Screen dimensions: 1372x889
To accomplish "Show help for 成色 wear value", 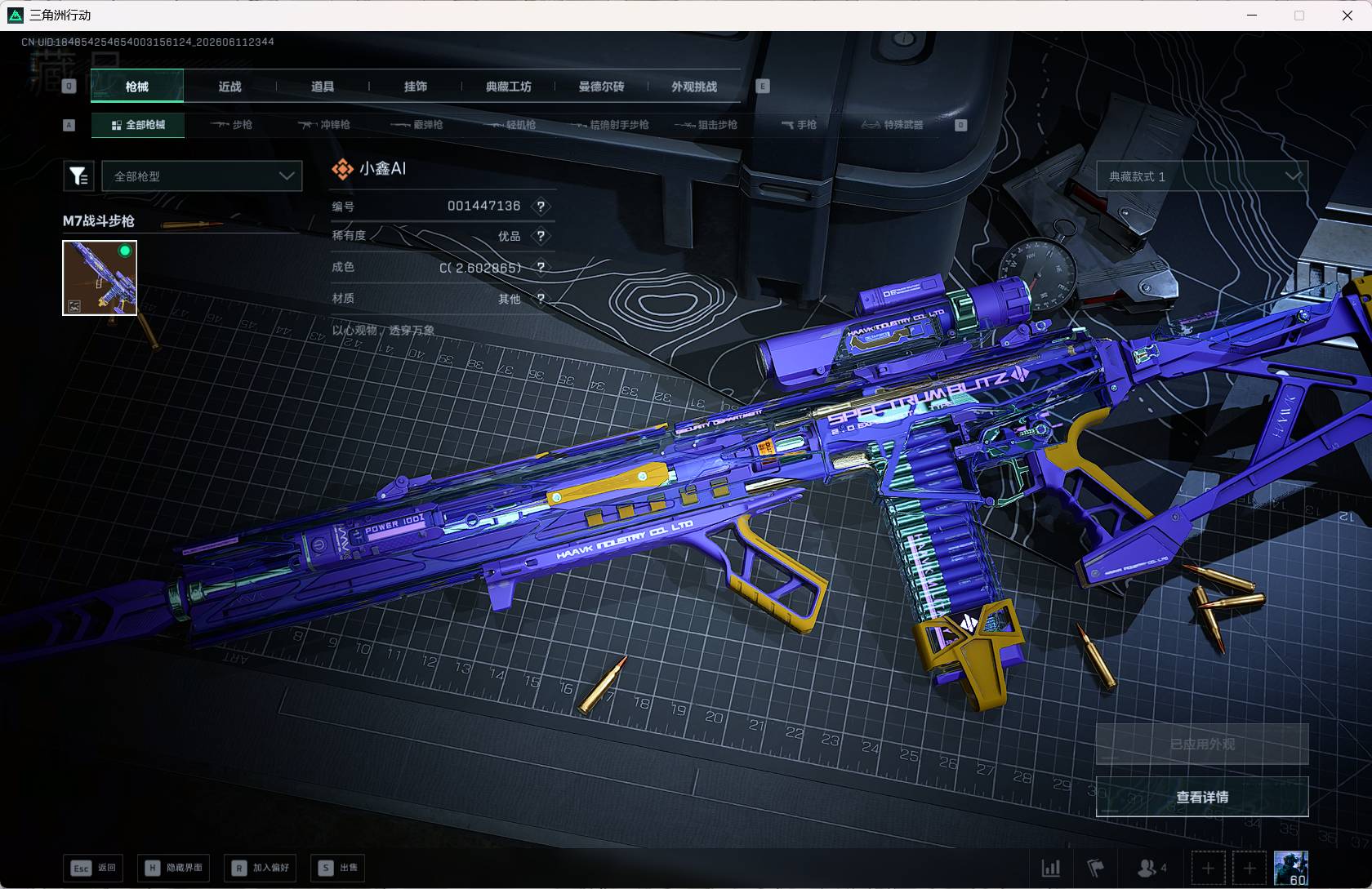I will point(541,268).
